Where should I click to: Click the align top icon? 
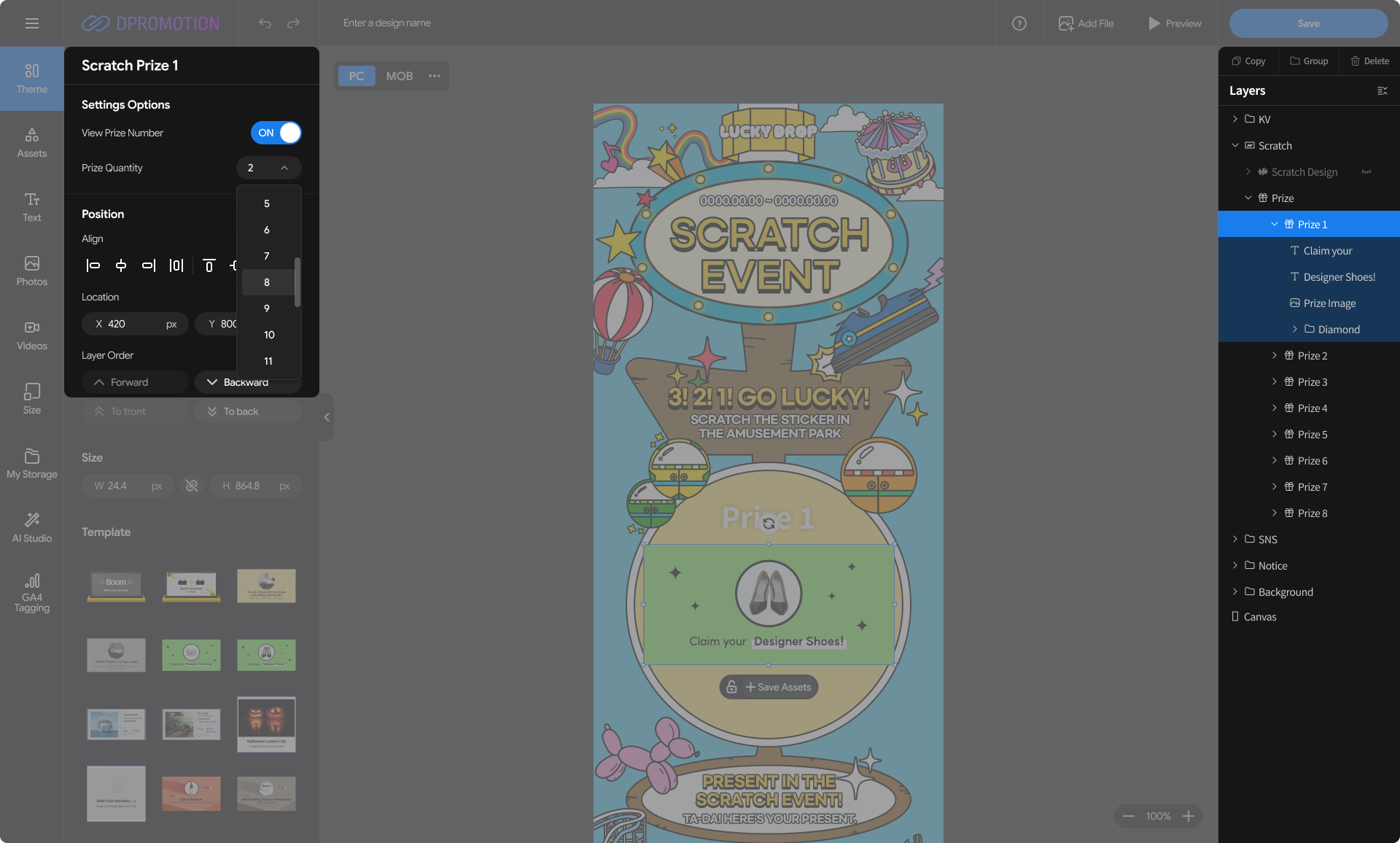click(209, 265)
